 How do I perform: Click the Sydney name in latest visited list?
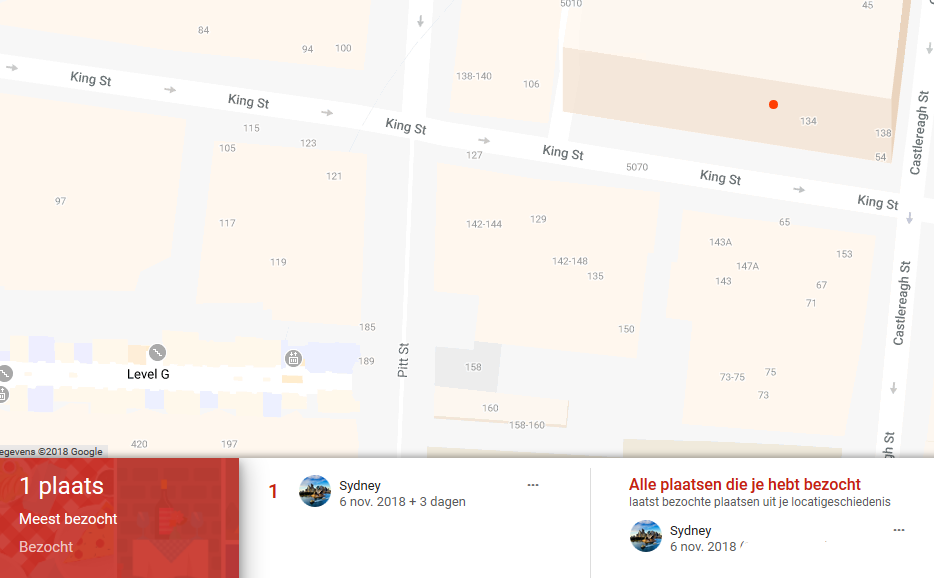coord(690,530)
